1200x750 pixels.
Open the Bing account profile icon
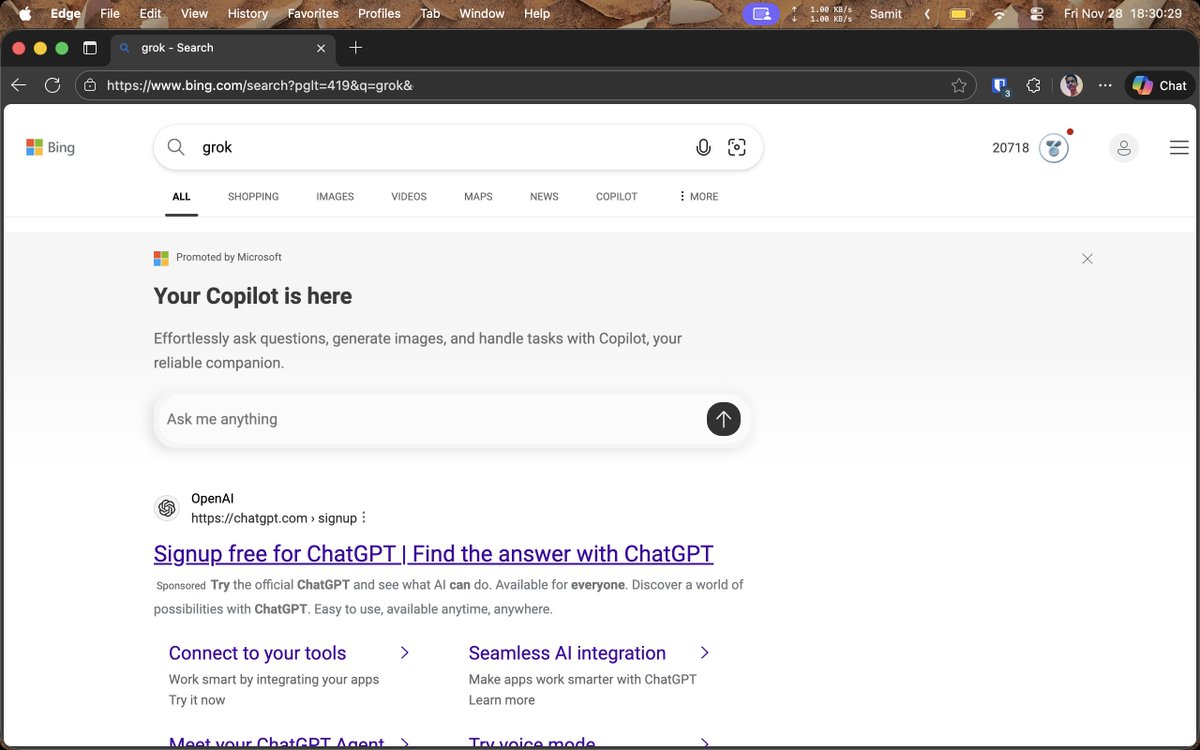pyautogui.click(x=1124, y=148)
